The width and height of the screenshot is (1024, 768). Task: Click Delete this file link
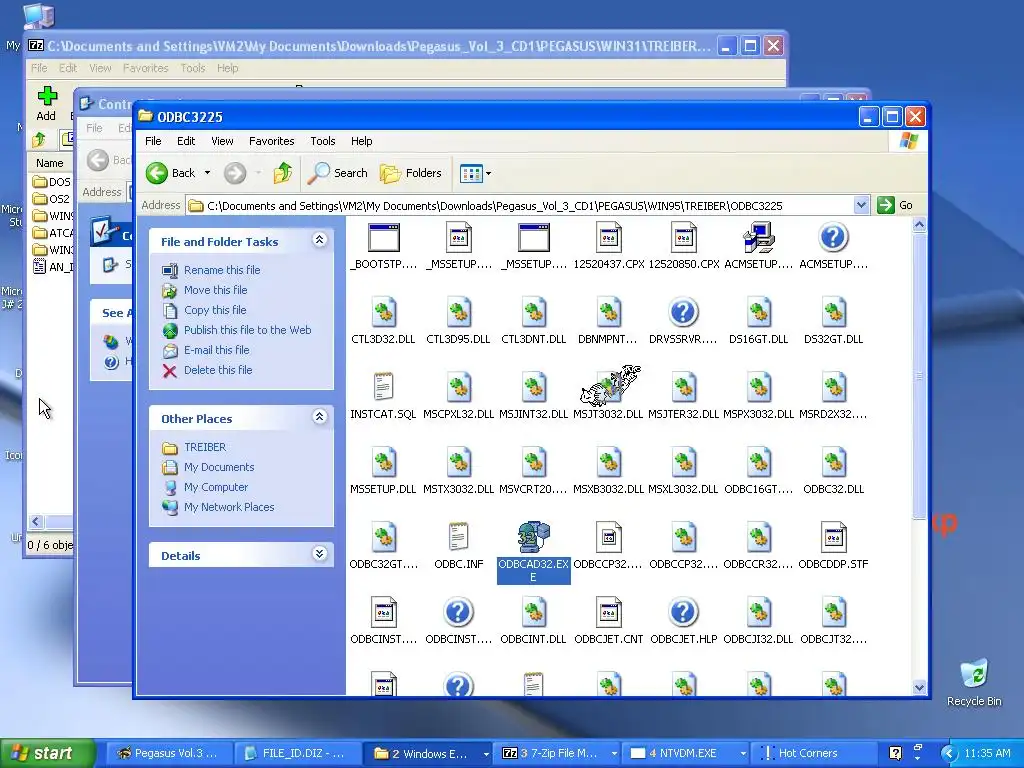[218, 370]
